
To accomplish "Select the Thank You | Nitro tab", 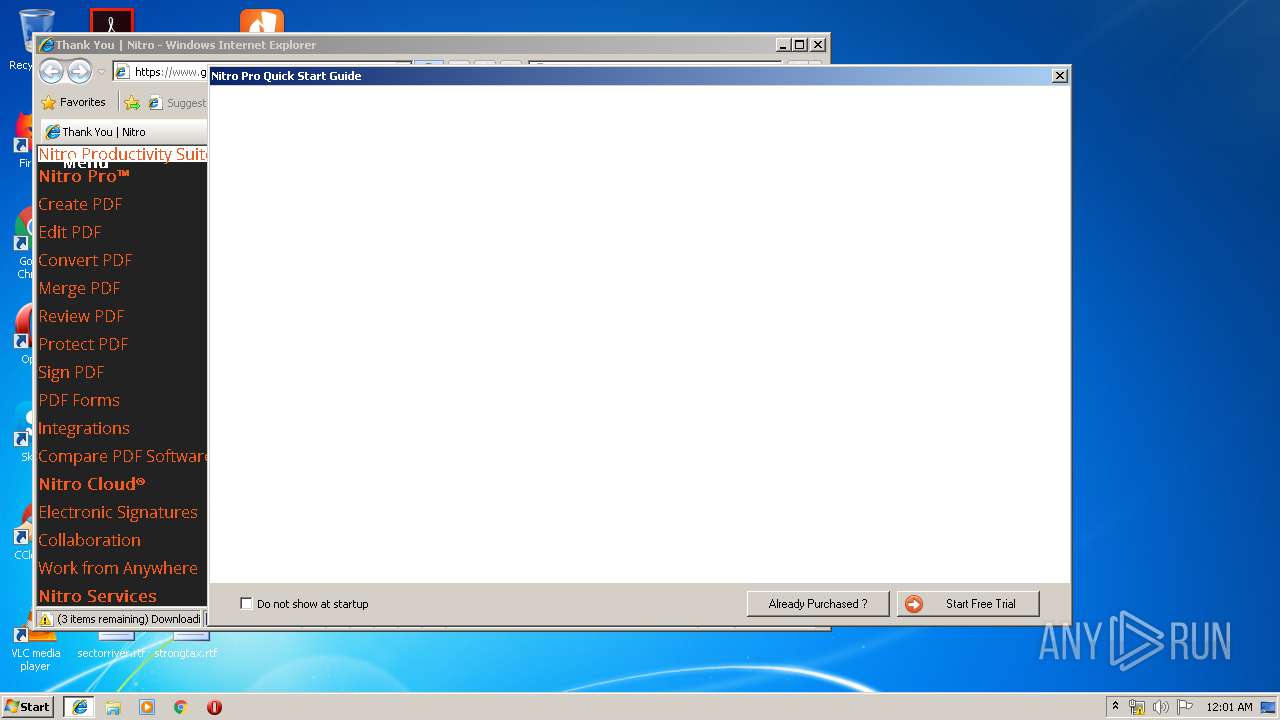I will (124, 132).
